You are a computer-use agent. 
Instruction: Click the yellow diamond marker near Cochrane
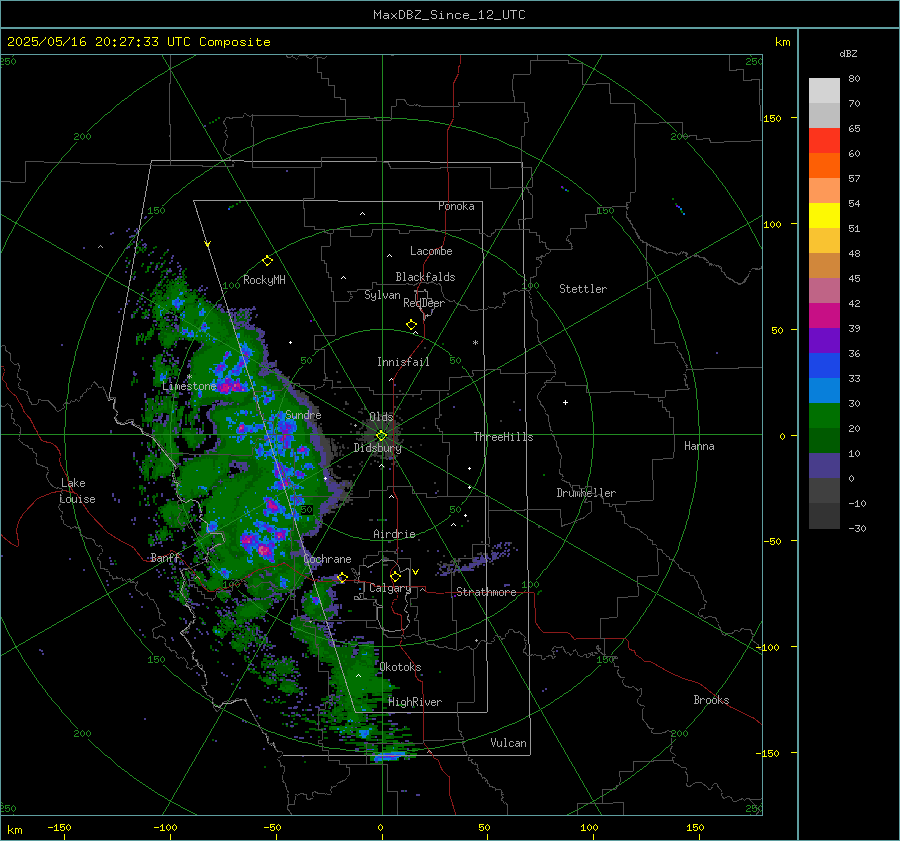pos(343,577)
